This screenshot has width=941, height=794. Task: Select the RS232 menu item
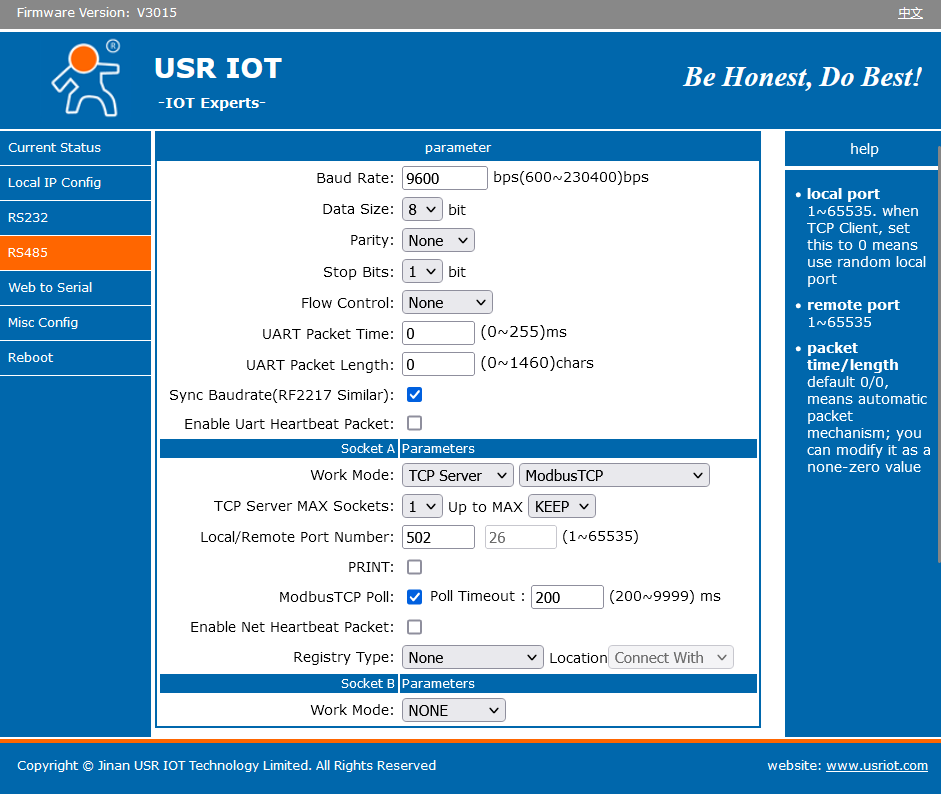coord(28,218)
